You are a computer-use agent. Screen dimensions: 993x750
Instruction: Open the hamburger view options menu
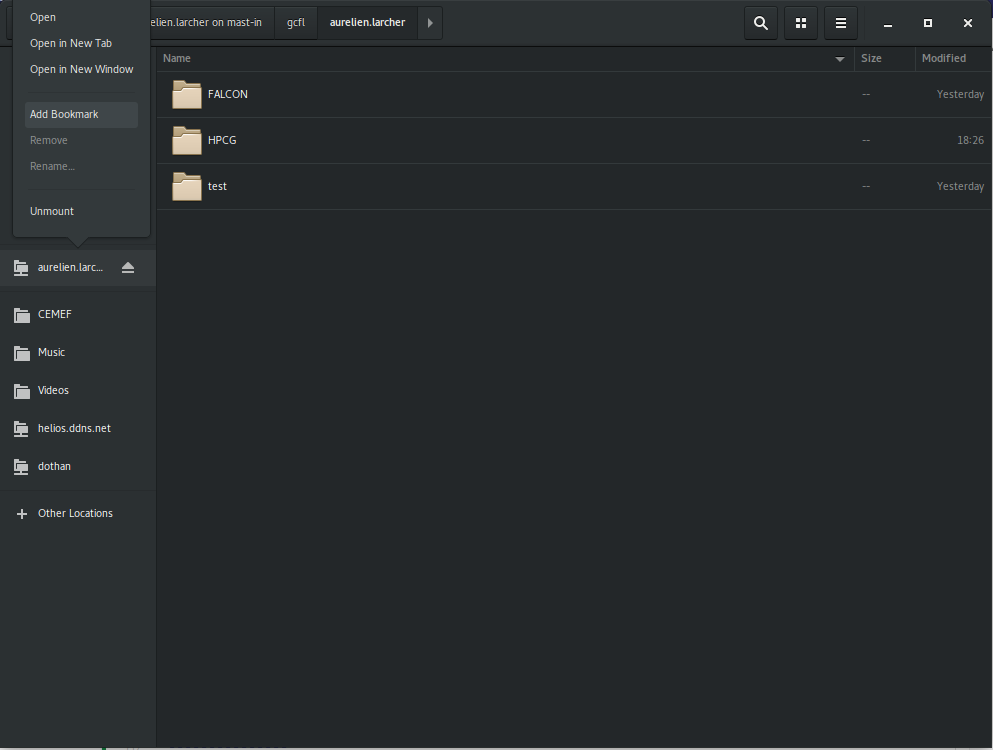point(840,23)
